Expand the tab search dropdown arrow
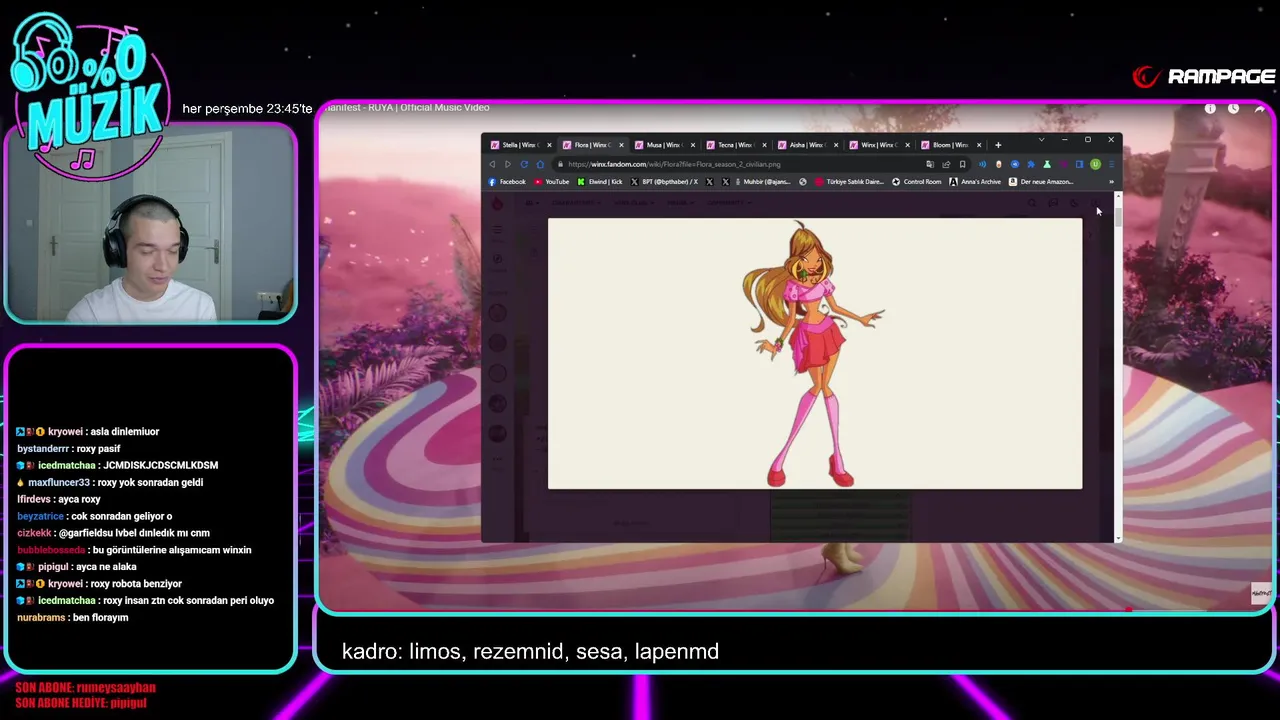 1041,139
